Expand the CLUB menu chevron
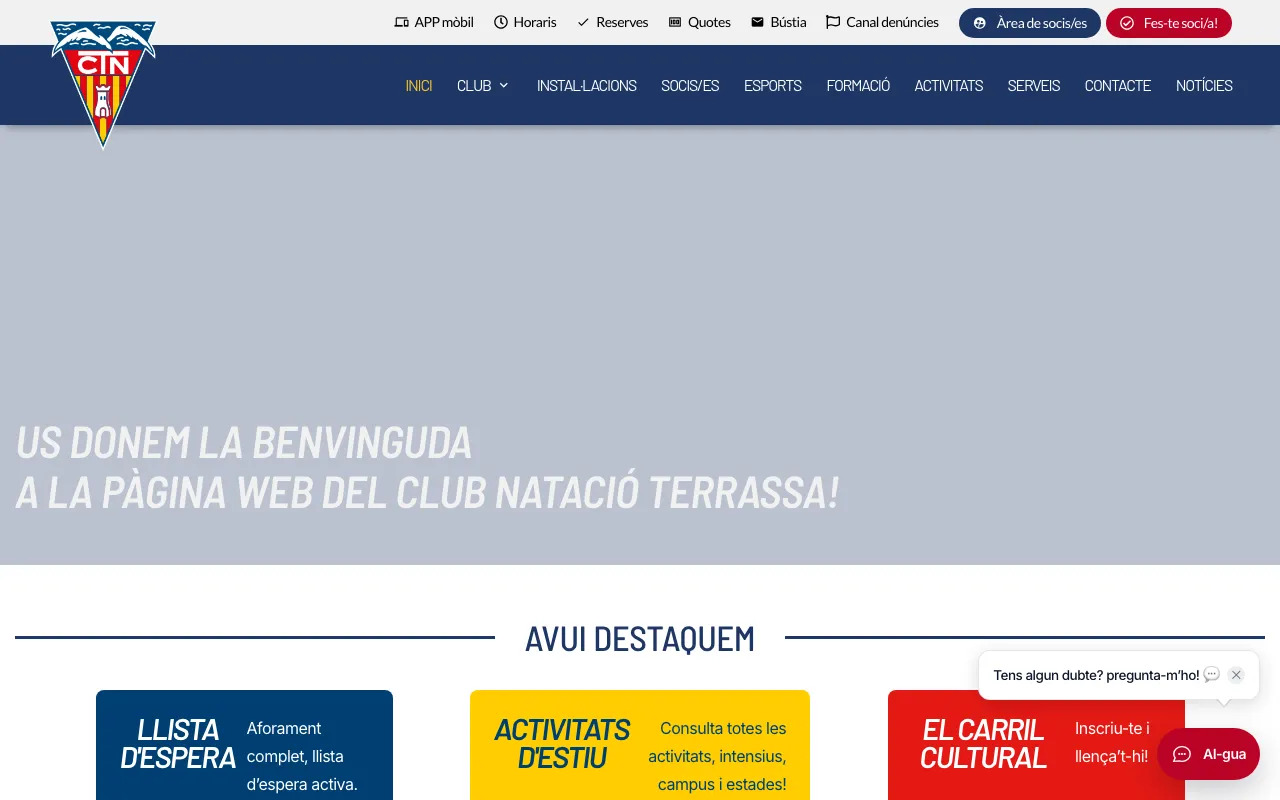The width and height of the screenshot is (1280, 800). (x=504, y=85)
